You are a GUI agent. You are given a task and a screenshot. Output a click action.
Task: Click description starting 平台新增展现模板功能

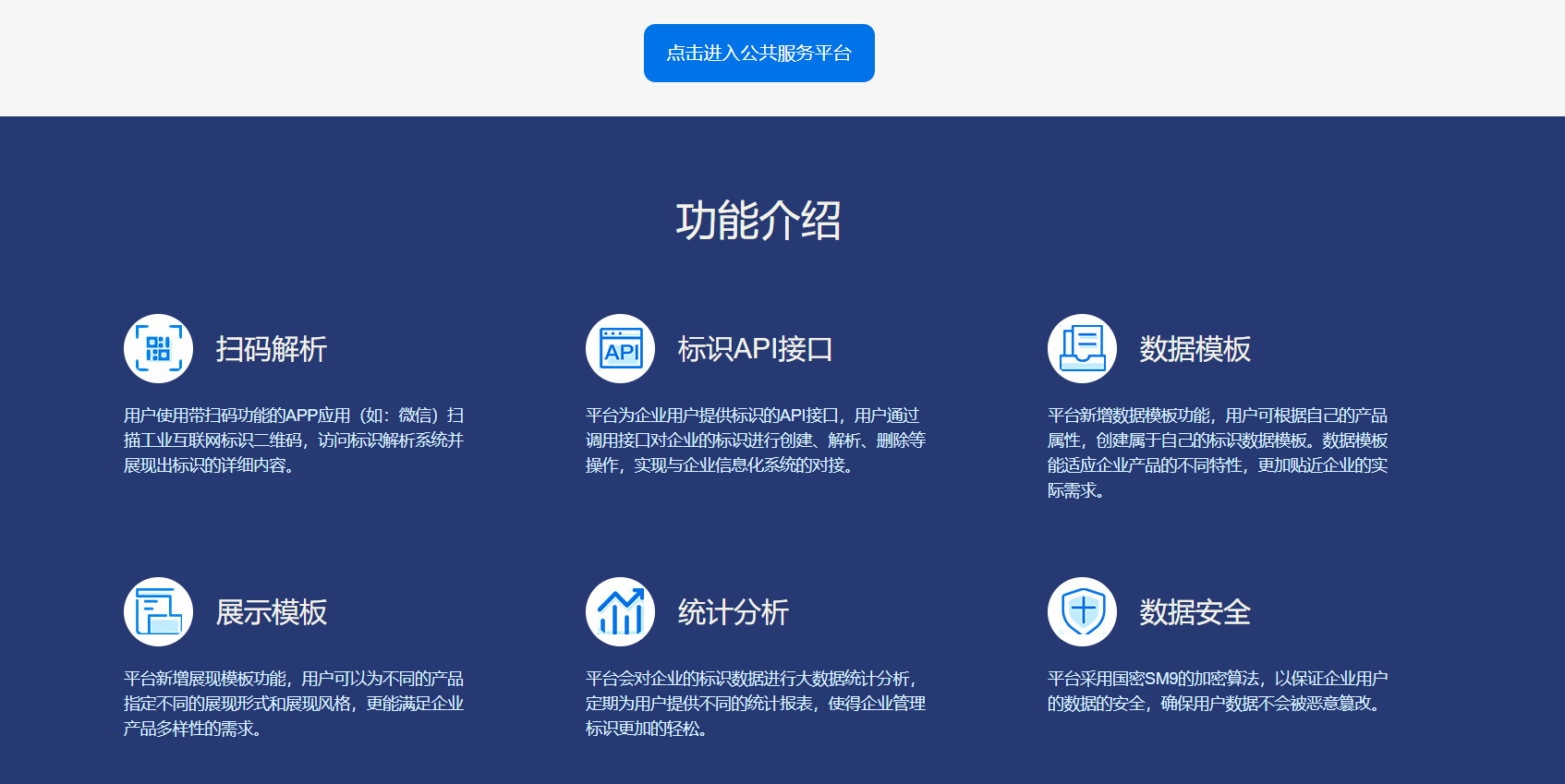tap(294, 704)
